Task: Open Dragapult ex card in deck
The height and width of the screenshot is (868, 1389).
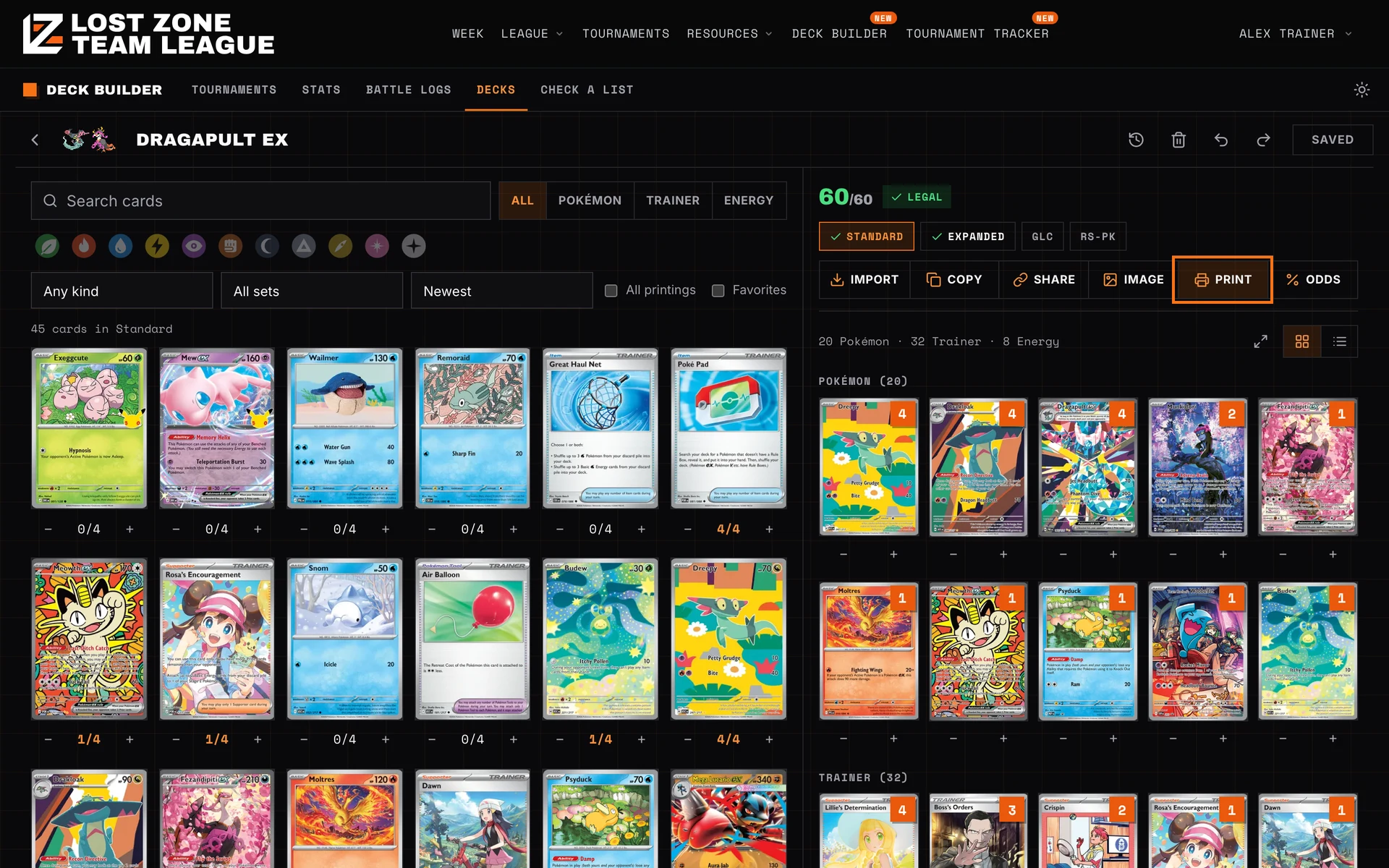Action: click(1087, 467)
